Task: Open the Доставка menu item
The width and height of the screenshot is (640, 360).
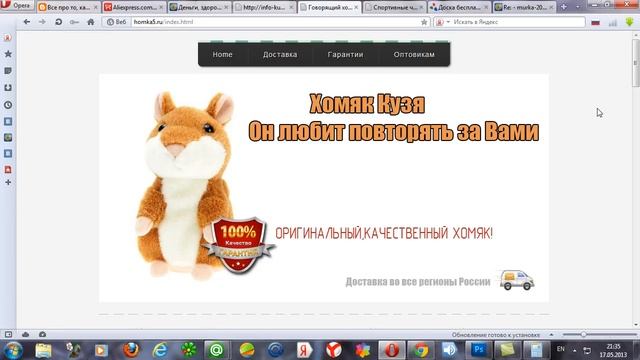Action: (x=280, y=54)
